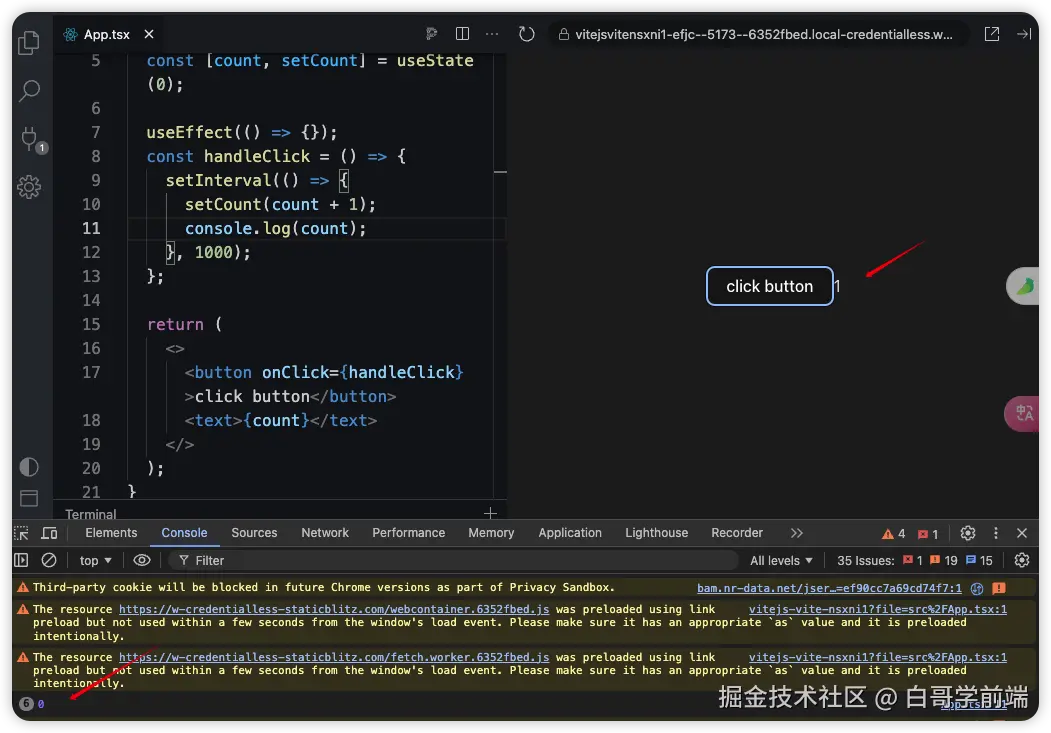Click the Prettier format icon in editor toolbar
Screen dimensions: 1051x733
[x=432, y=34]
